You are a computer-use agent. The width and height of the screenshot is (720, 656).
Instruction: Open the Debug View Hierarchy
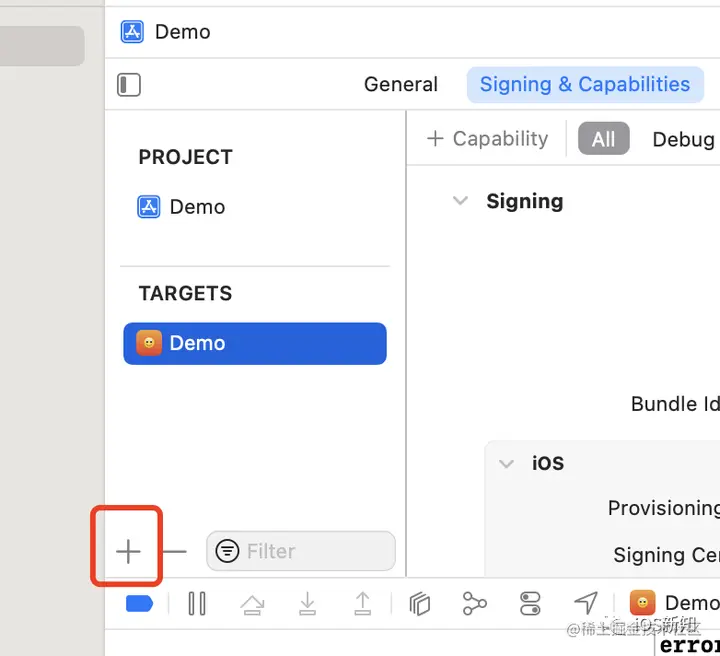pos(420,604)
